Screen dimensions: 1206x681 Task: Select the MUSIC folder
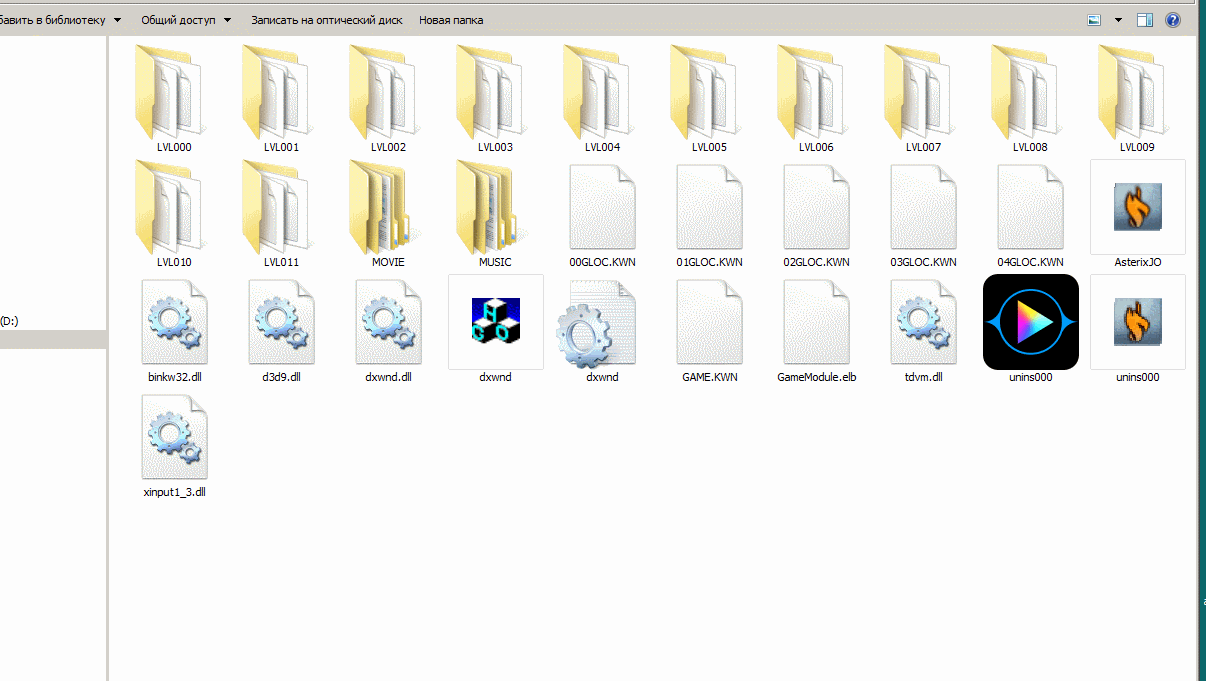coord(495,214)
